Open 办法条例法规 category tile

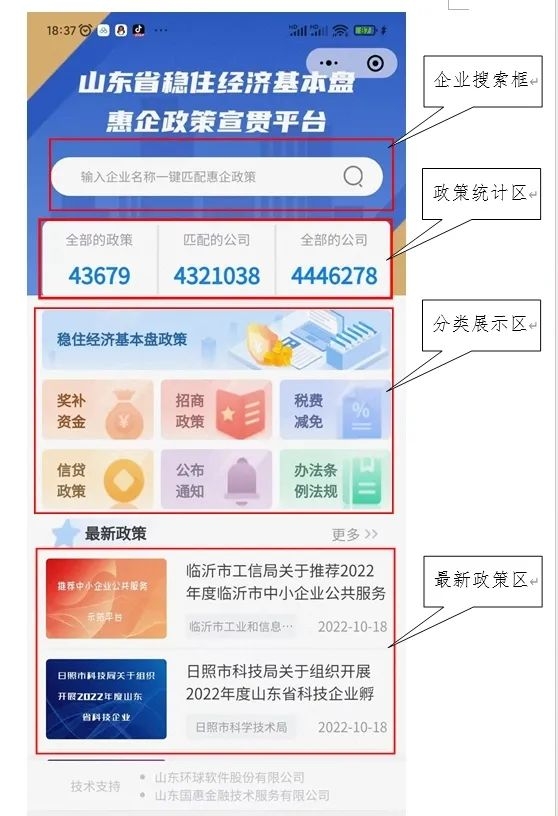point(335,479)
